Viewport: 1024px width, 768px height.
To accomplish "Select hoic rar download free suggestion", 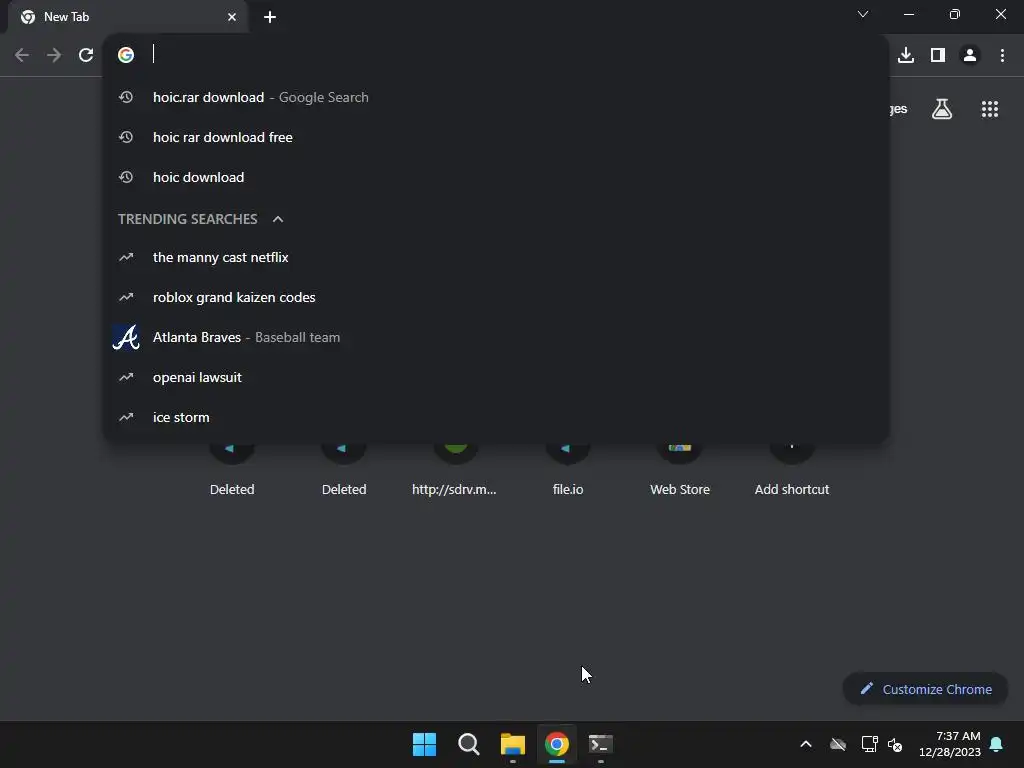I will point(496,137).
